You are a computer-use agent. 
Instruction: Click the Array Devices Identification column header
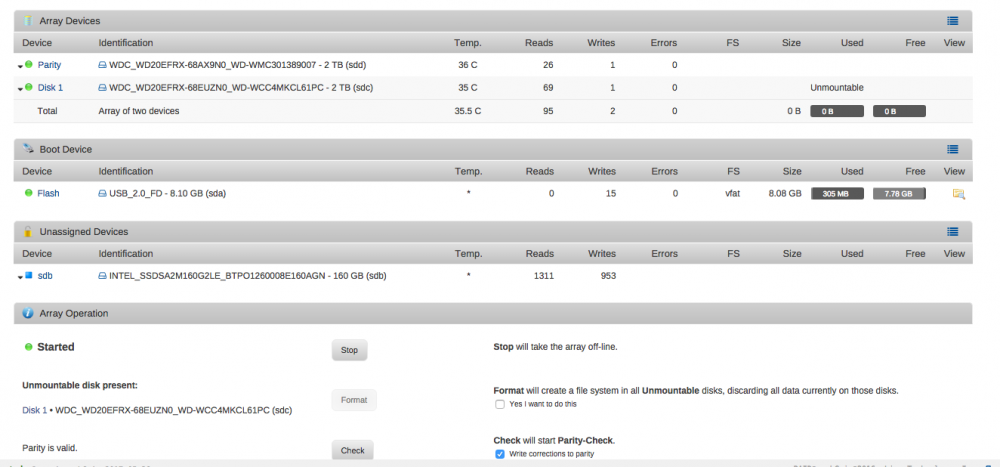pyautogui.click(x=126, y=43)
